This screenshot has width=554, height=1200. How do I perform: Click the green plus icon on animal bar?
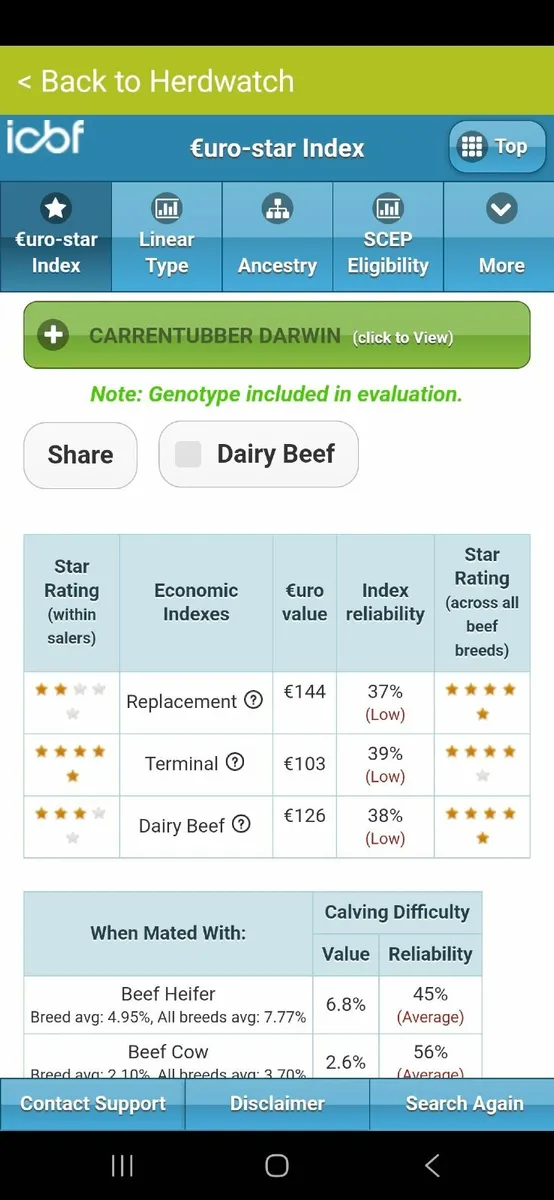tap(53, 336)
